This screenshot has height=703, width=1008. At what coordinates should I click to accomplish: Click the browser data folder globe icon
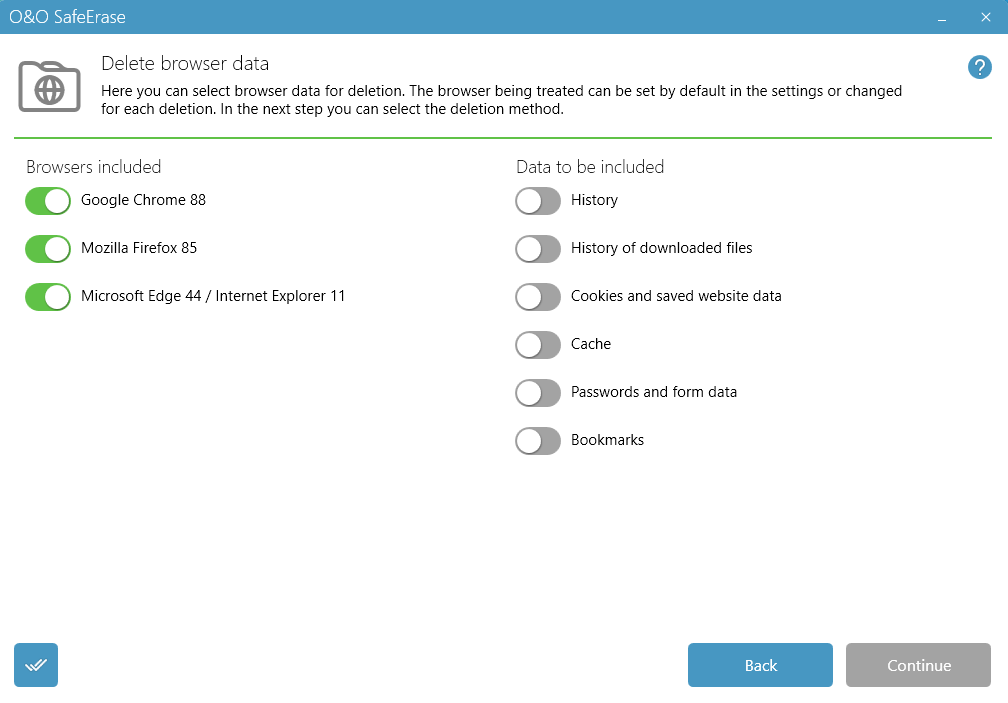[49, 86]
